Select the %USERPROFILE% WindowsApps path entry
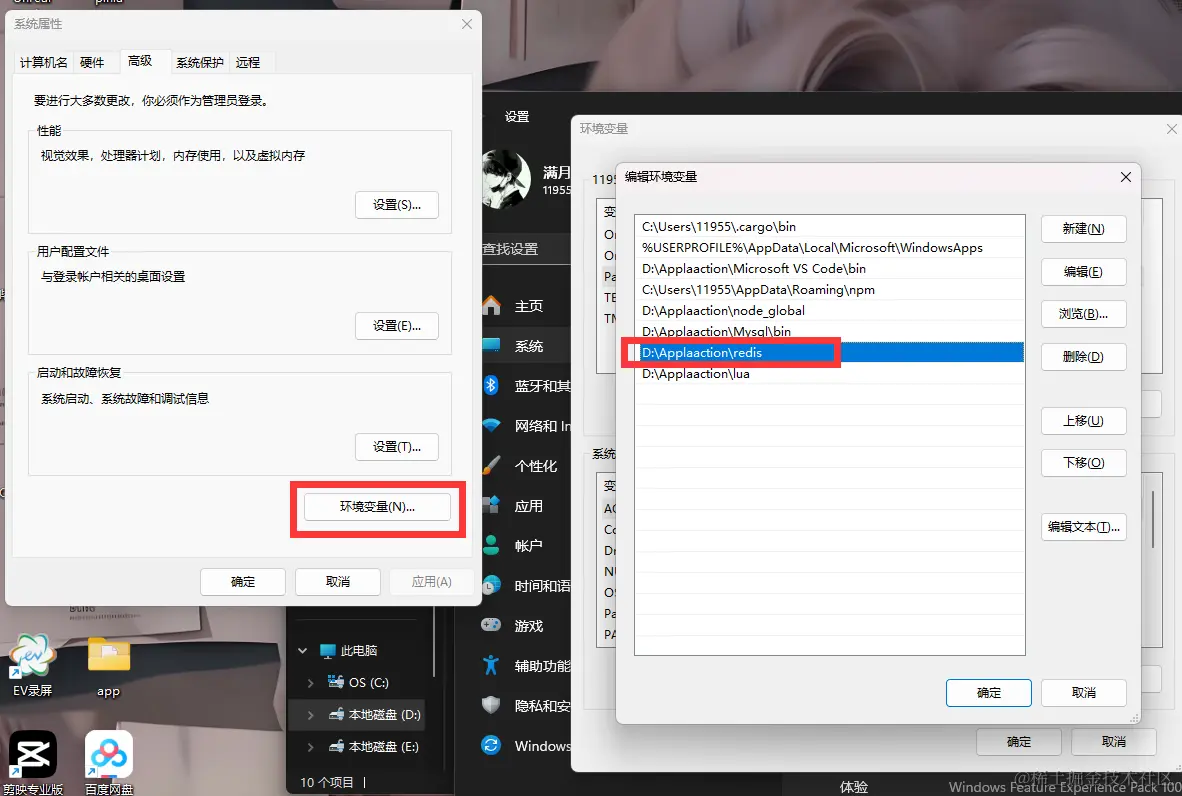 (x=829, y=248)
